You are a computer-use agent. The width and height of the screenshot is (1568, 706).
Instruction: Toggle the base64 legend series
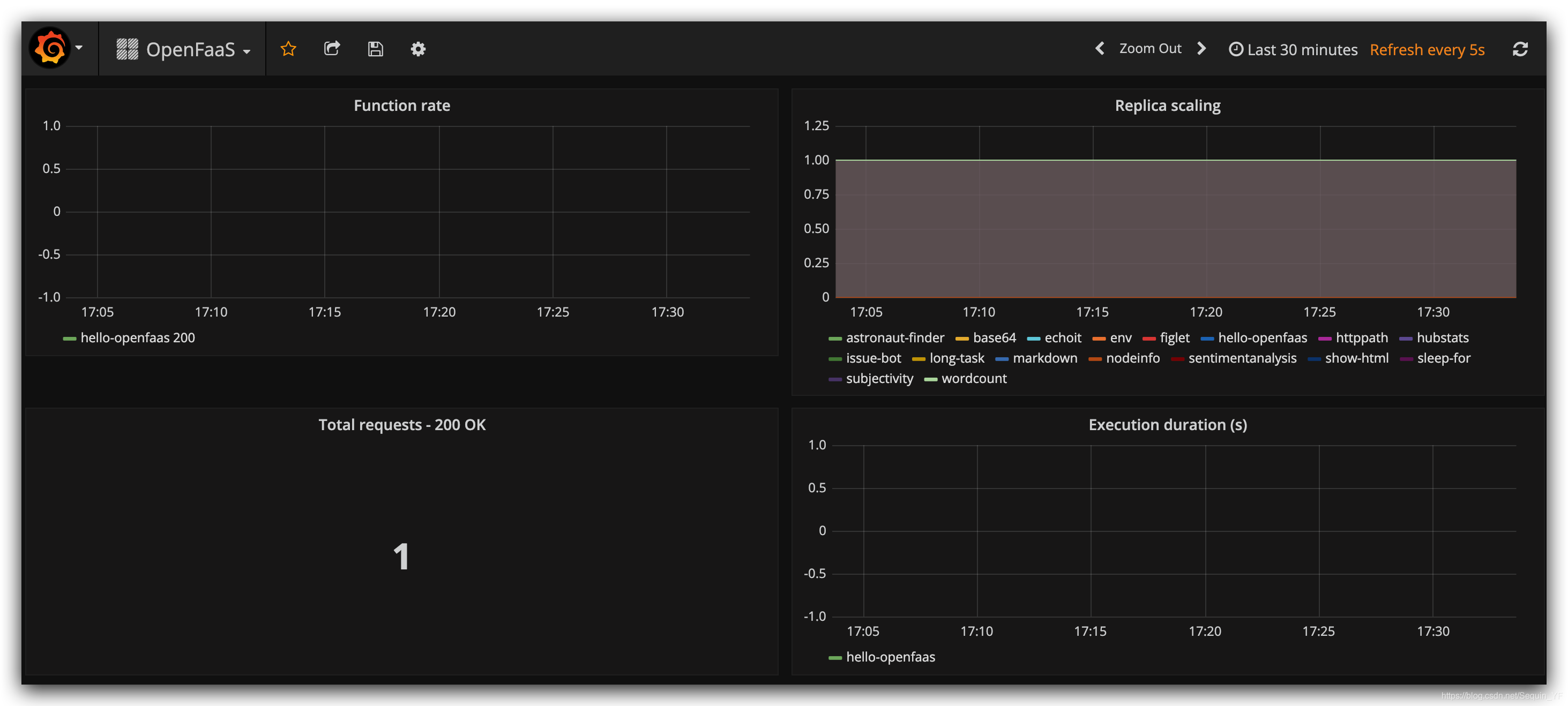985,338
